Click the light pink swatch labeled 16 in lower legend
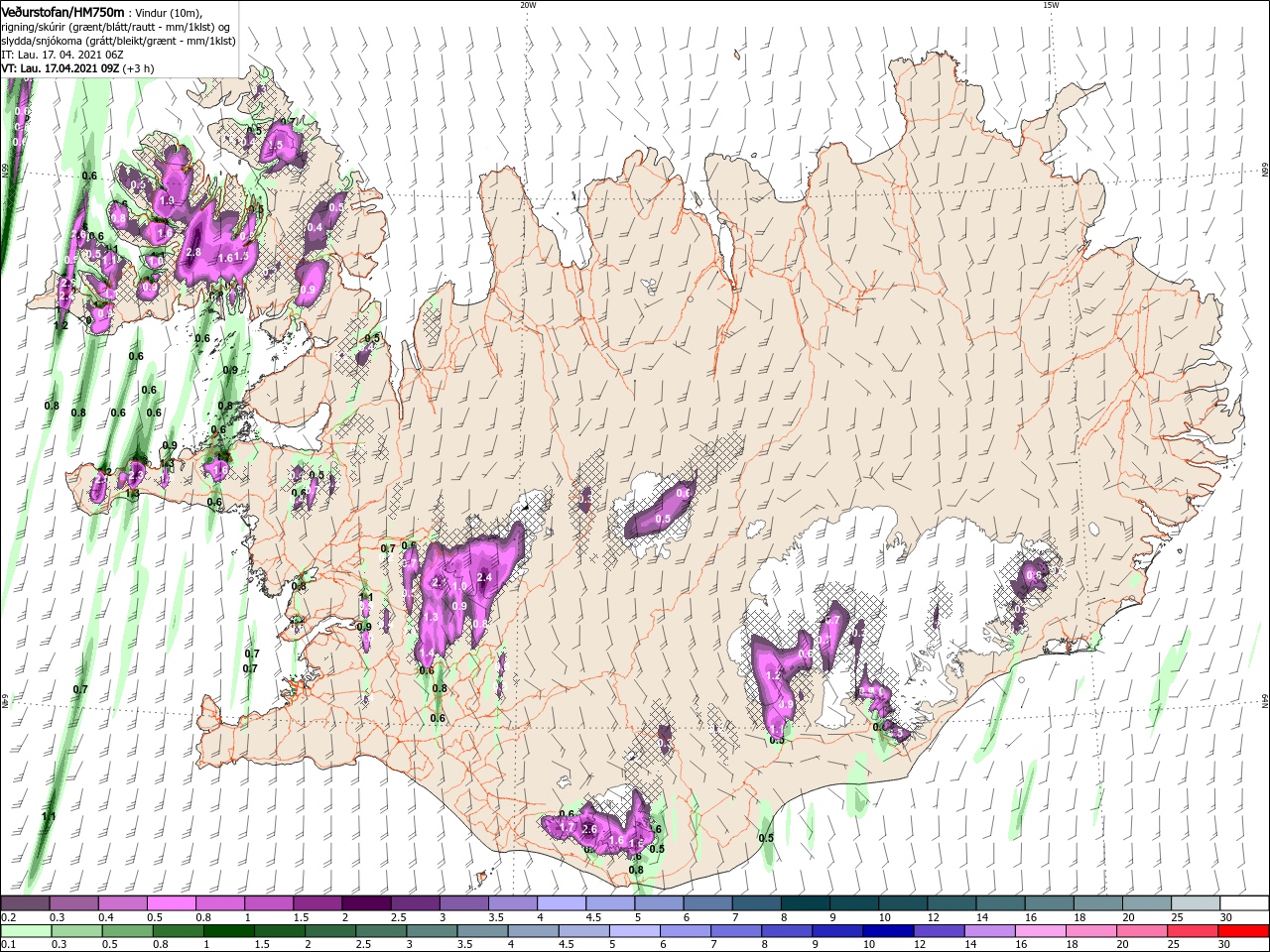The width and height of the screenshot is (1270, 952). tap(1040, 931)
